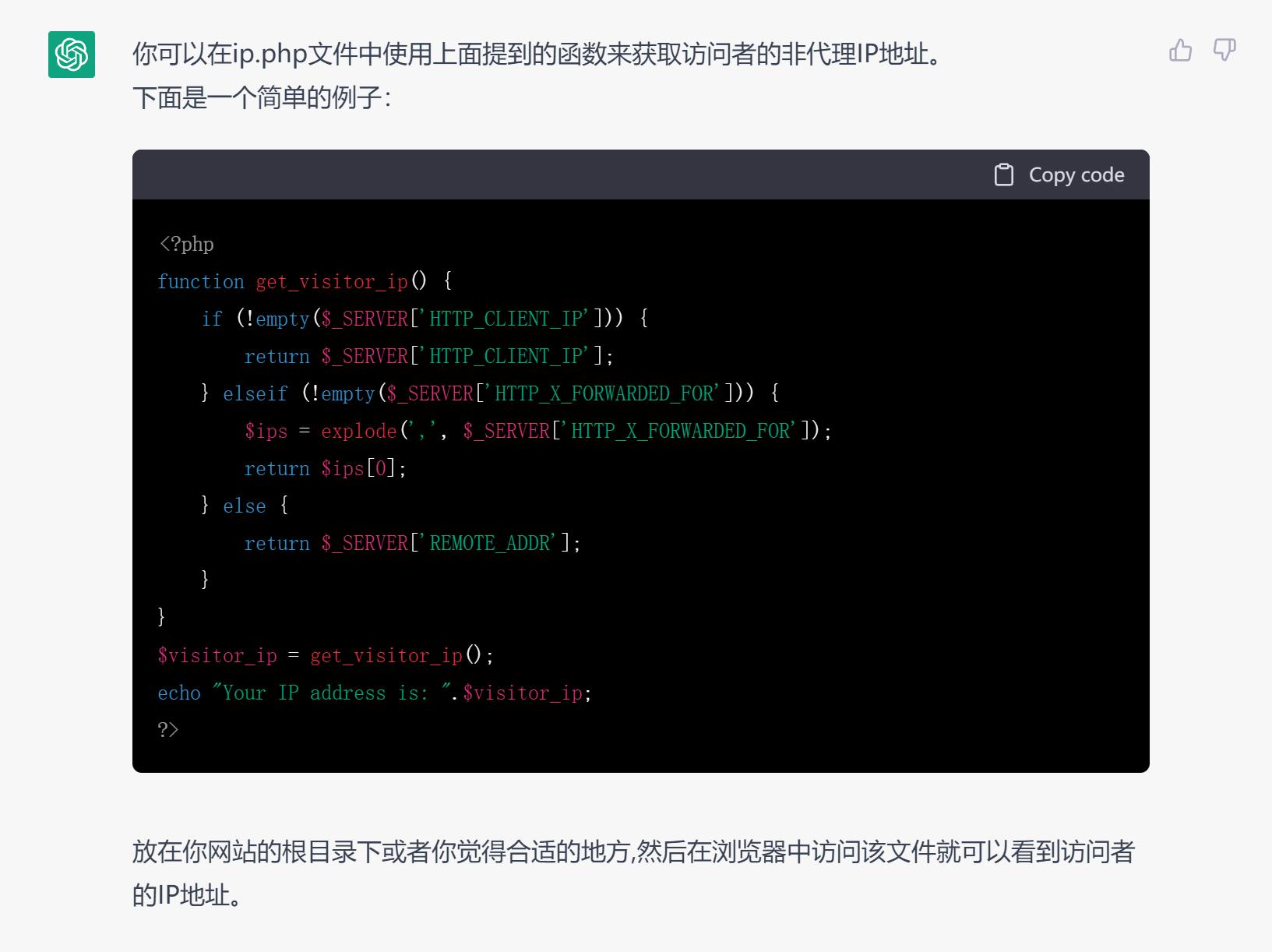The height and width of the screenshot is (952, 1272).
Task: Click the "function" keyword in the code
Action: coord(201,281)
